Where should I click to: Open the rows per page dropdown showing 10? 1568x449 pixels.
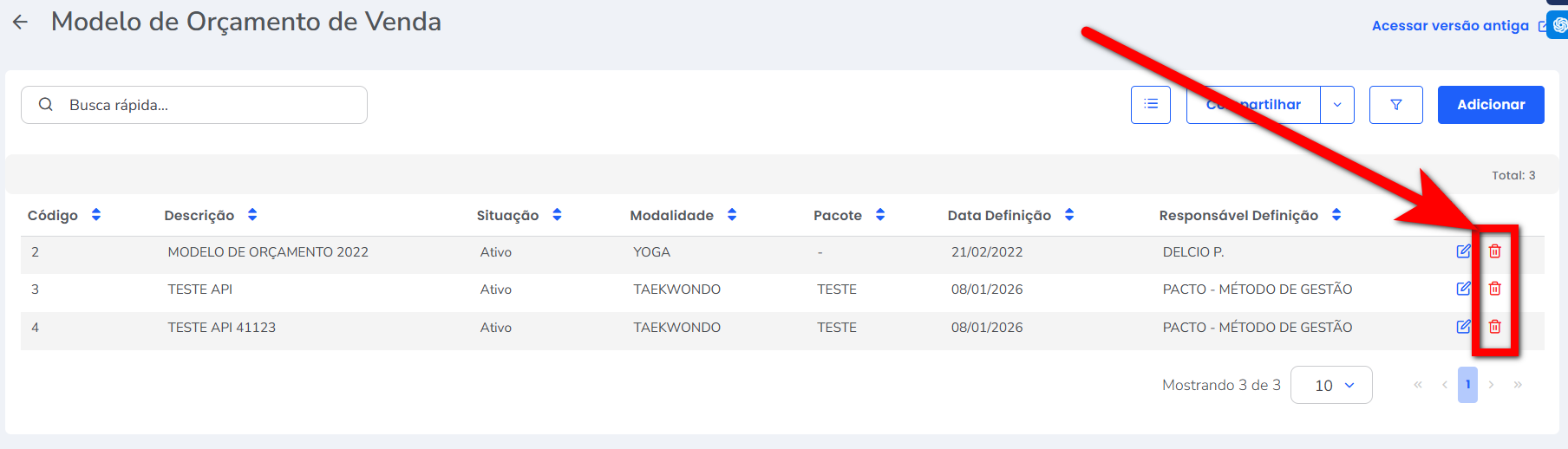1330,385
